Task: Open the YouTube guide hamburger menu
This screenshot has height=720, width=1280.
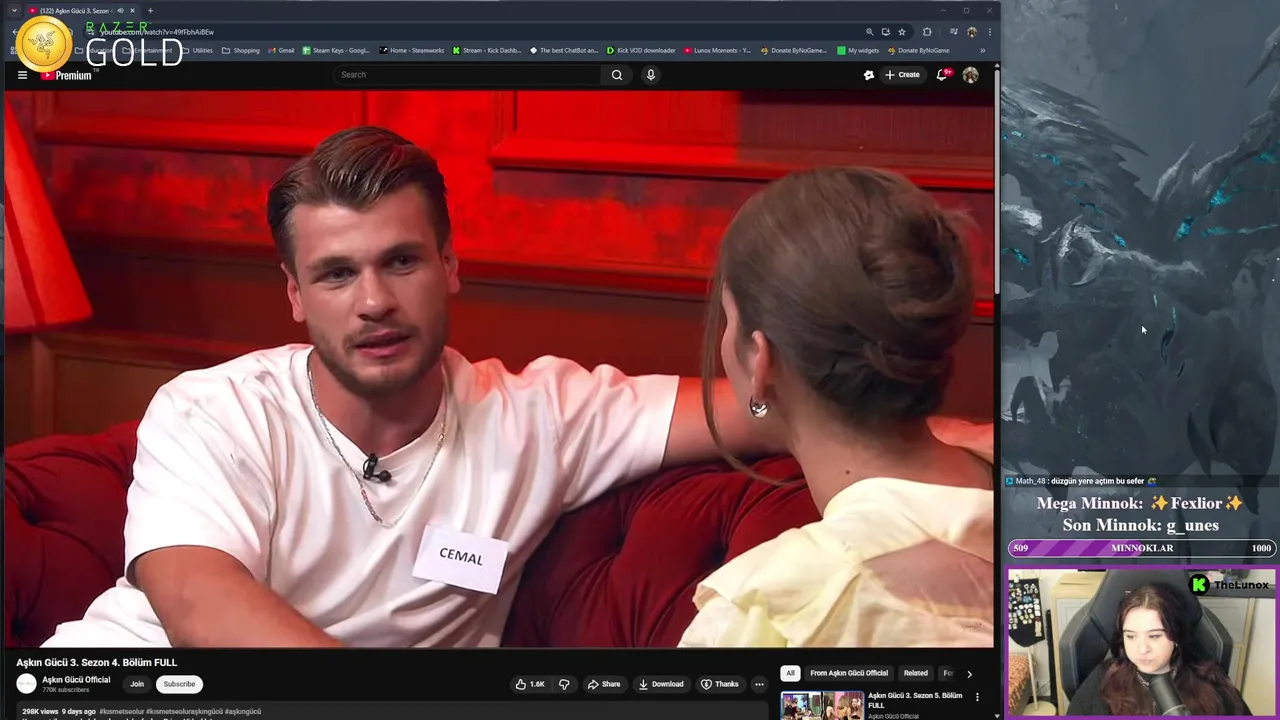Action: click(22, 75)
